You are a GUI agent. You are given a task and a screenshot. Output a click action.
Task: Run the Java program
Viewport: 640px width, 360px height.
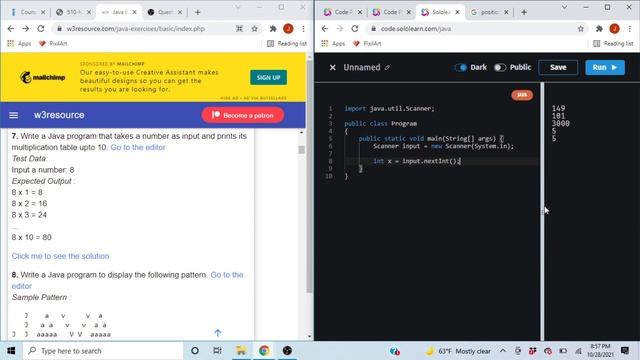[x=605, y=67]
